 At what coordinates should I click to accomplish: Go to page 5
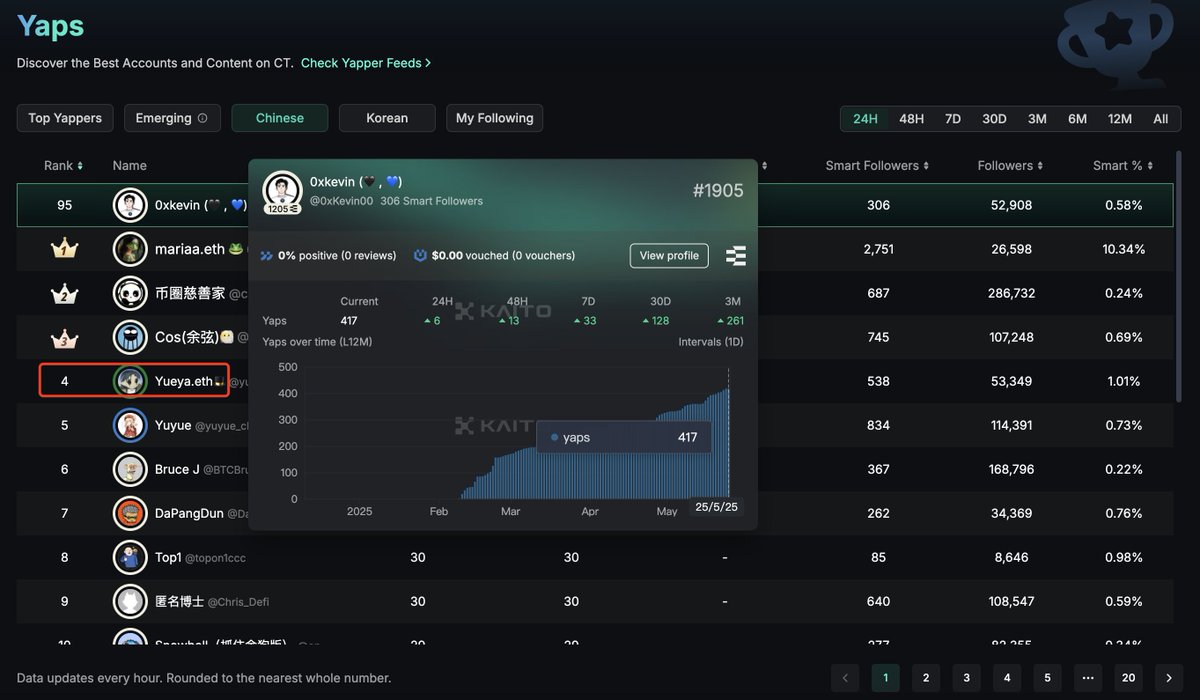point(1047,678)
